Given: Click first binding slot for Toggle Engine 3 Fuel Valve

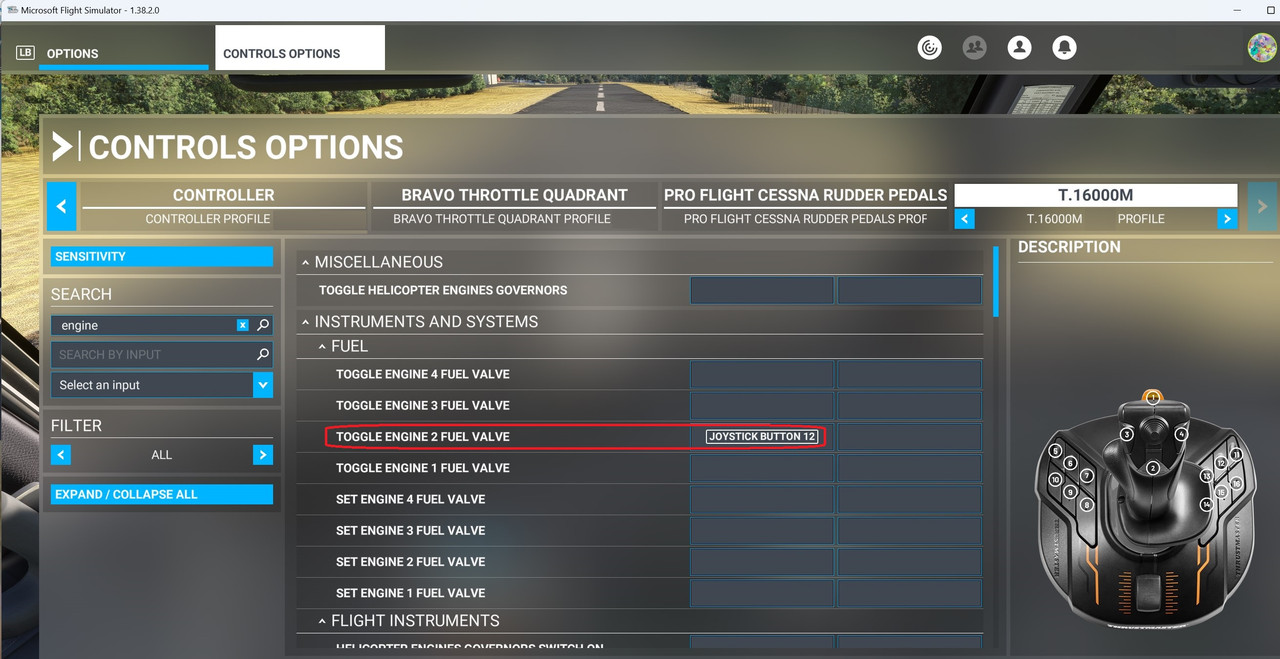Looking at the screenshot, I should (x=762, y=405).
